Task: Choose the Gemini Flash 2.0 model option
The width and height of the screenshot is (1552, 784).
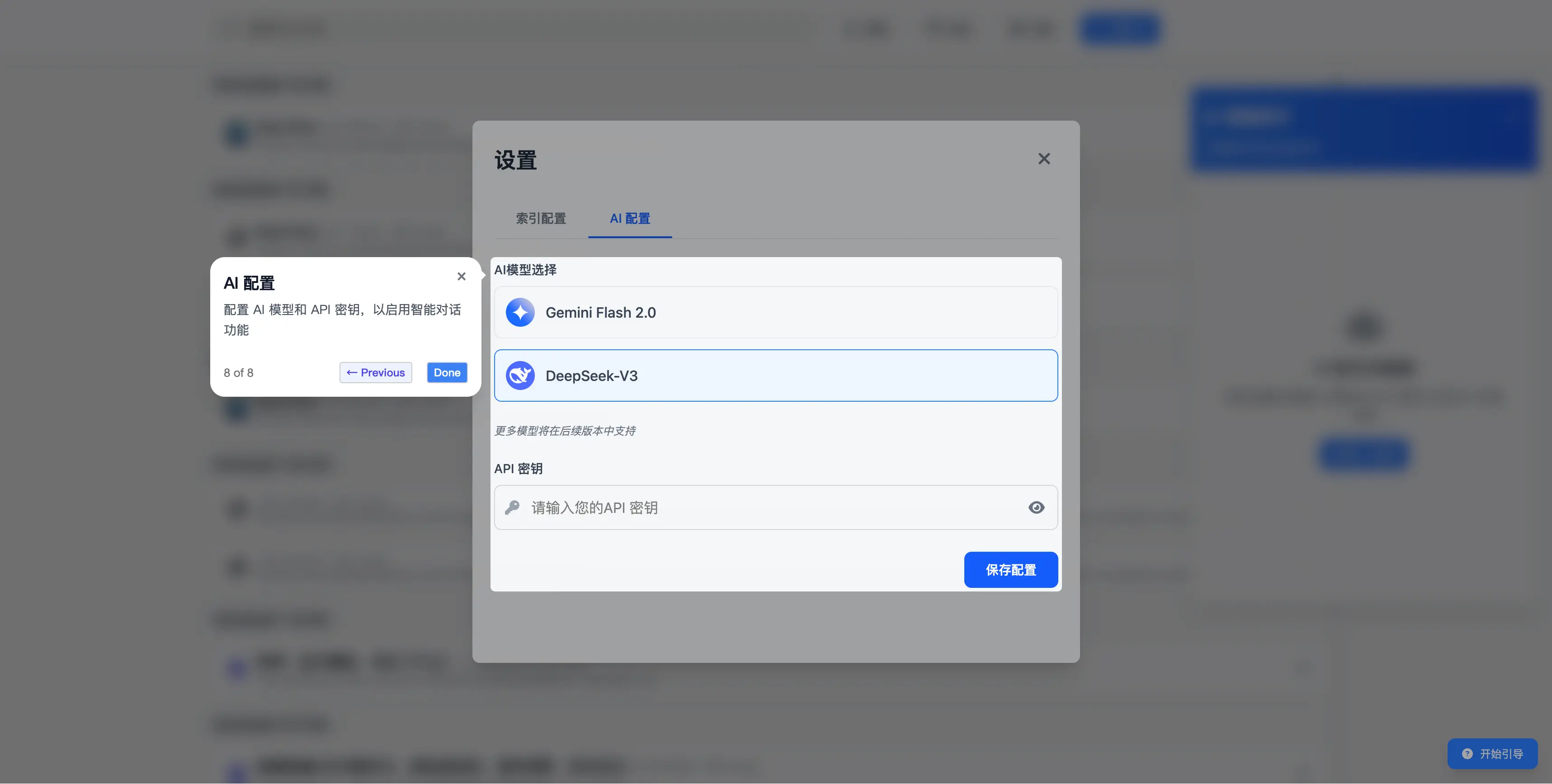Action: point(775,313)
